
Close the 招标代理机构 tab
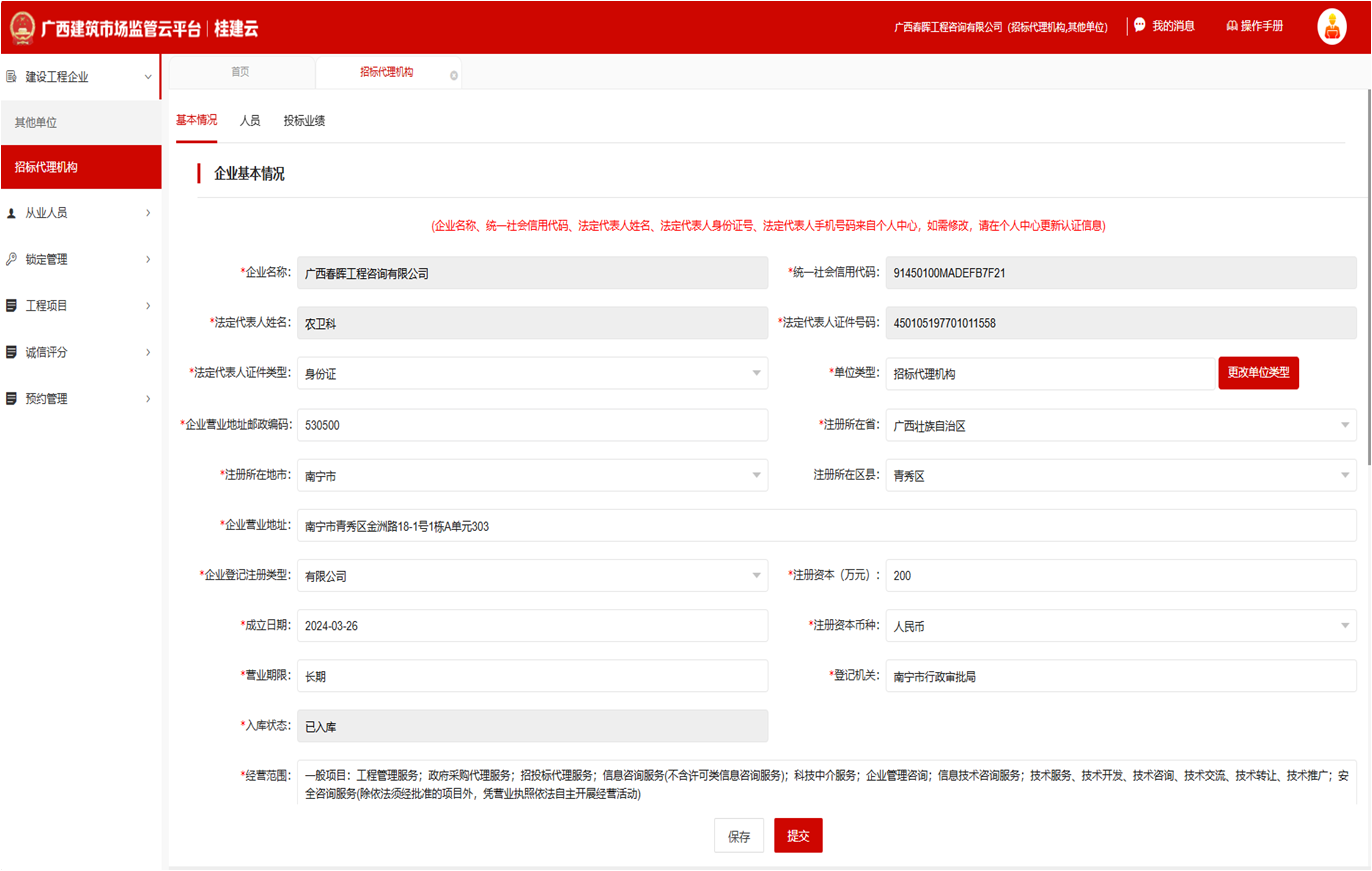[454, 75]
